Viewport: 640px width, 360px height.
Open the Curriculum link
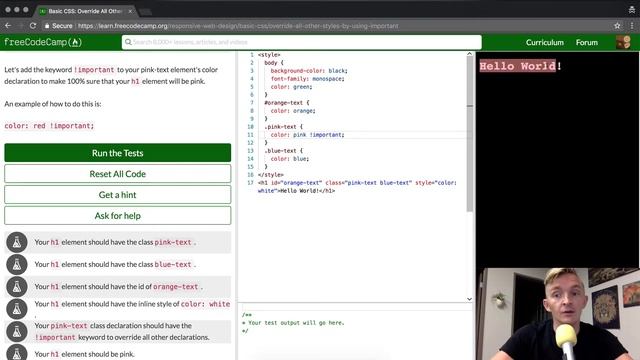point(544,42)
